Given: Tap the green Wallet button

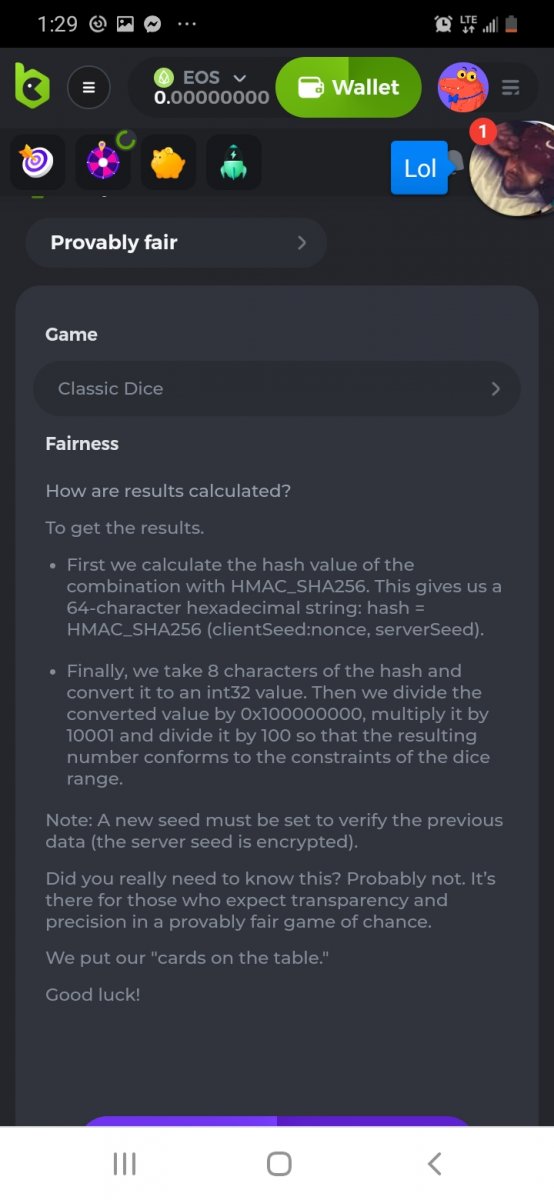Looking at the screenshot, I should click(348, 87).
